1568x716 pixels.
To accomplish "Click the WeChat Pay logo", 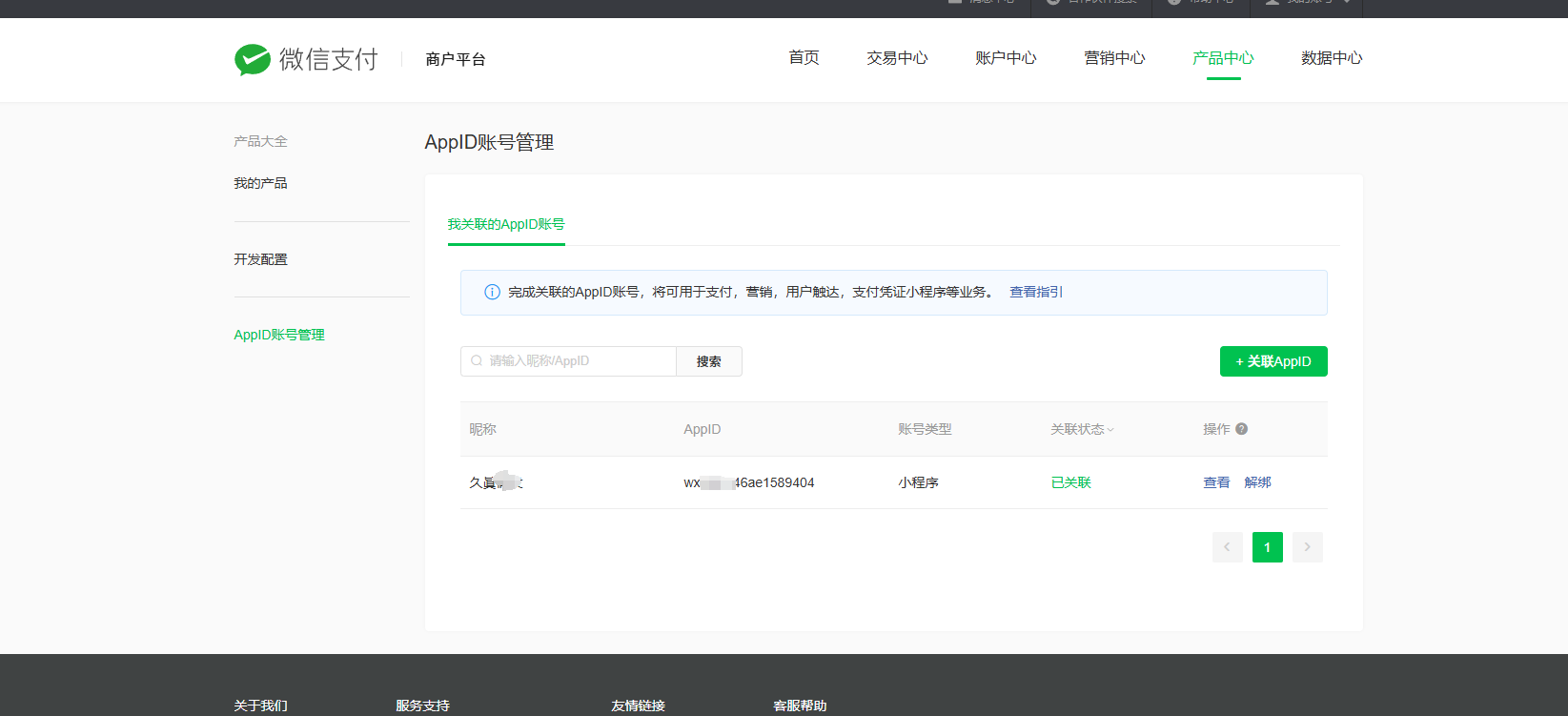I will point(306,59).
